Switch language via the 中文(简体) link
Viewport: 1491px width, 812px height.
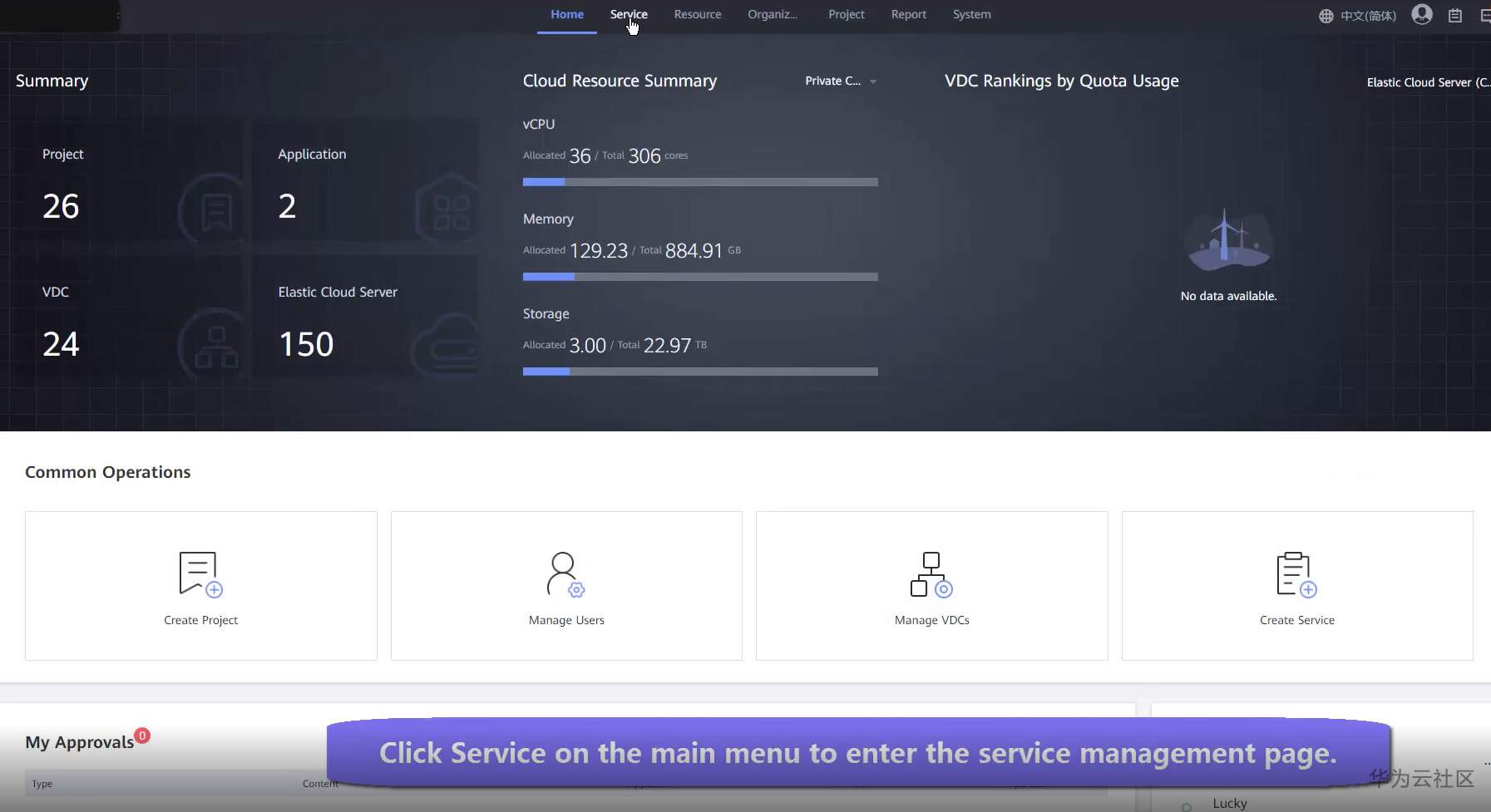pos(1369,16)
